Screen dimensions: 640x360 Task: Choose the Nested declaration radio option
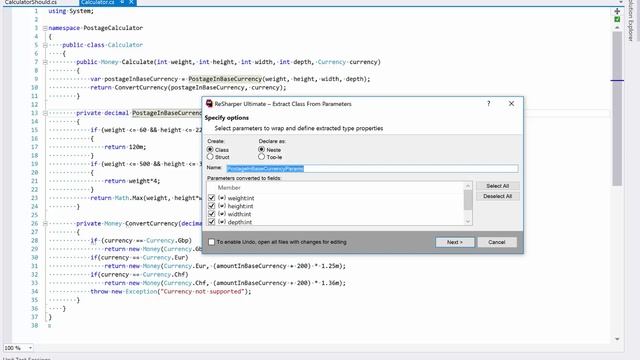(x=262, y=149)
